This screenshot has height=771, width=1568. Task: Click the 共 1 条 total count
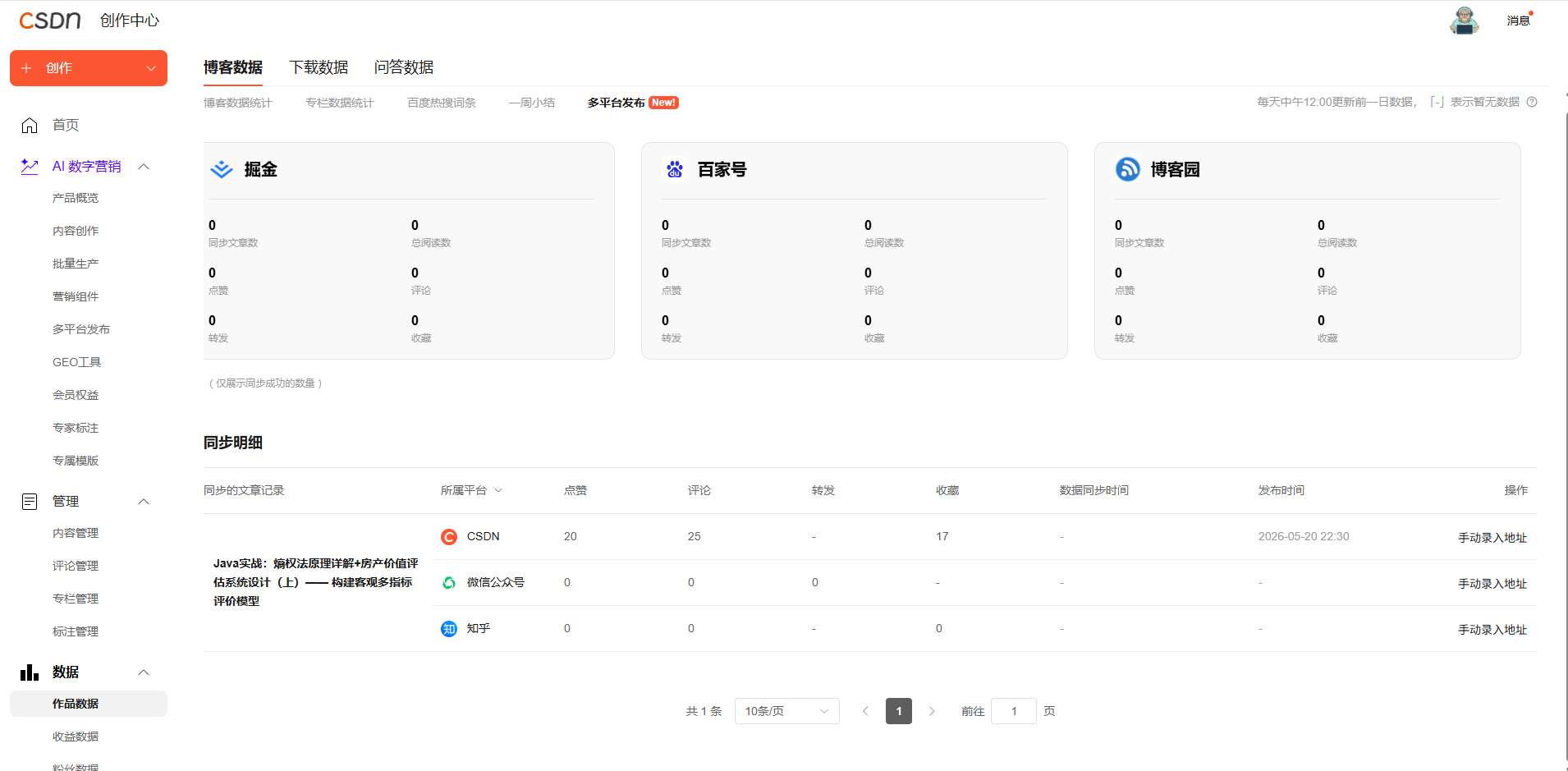pyautogui.click(x=704, y=711)
